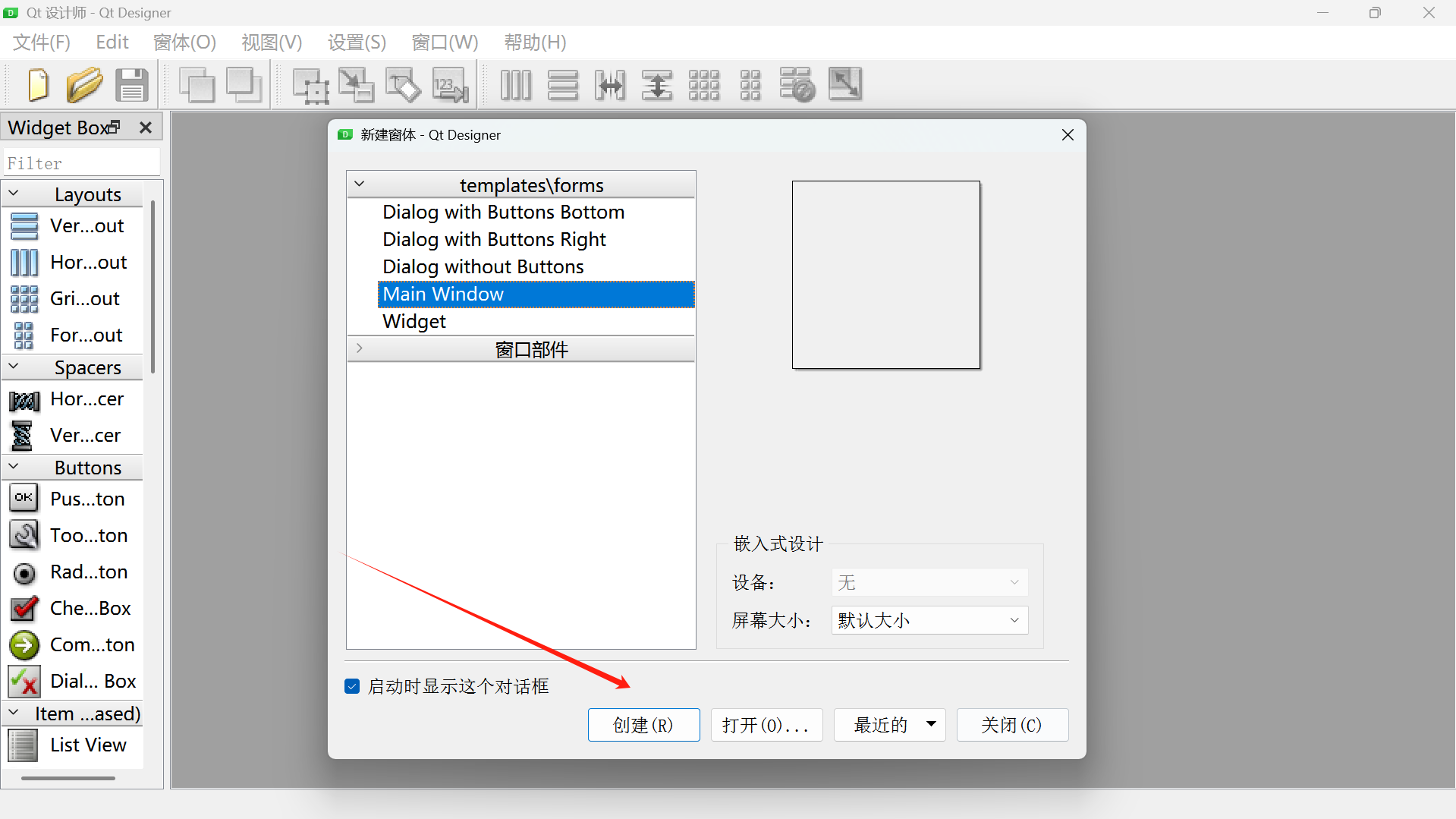The height and width of the screenshot is (819, 1456).
Task: Select Form Layout widget in Widget Box
Action: pos(72,335)
